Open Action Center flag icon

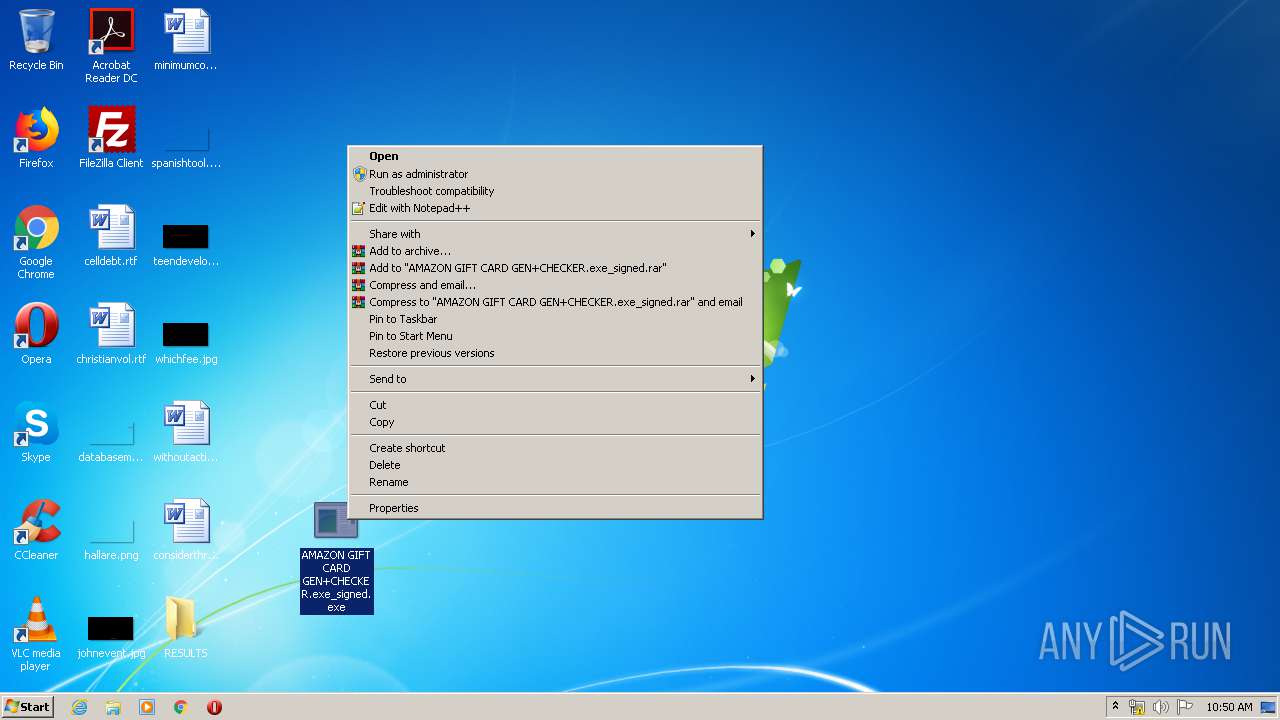coord(1184,707)
